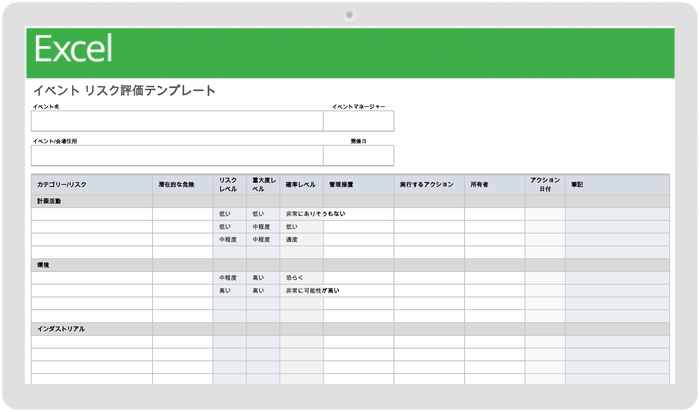The image size is (700, 412).
Task: Click the イベントマネージャー input box
Action: click(x=358, y=121)
